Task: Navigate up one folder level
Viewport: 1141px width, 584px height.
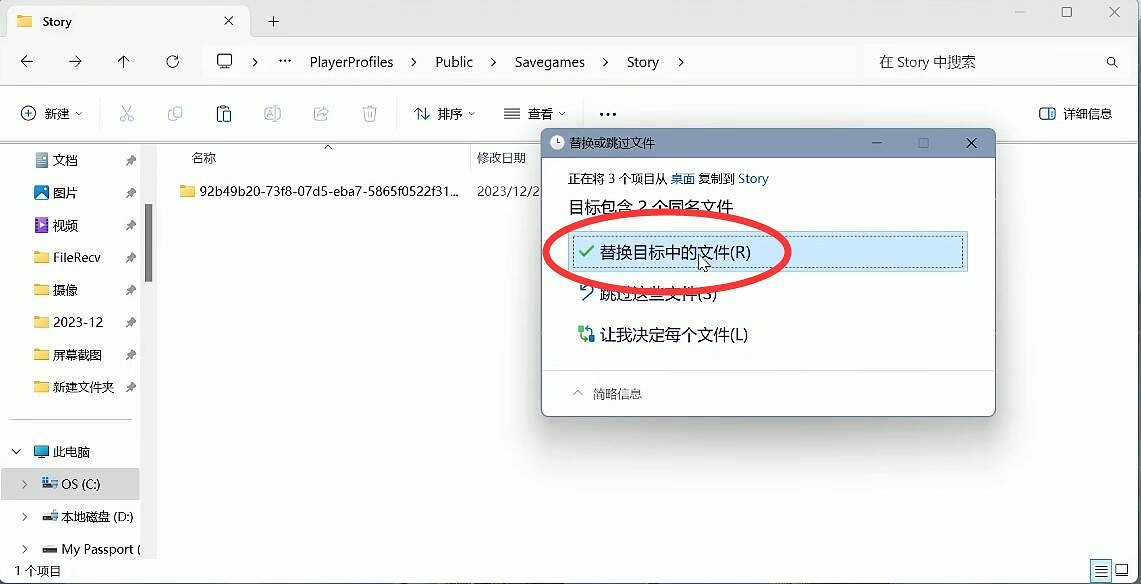Action: click(122, 62)
